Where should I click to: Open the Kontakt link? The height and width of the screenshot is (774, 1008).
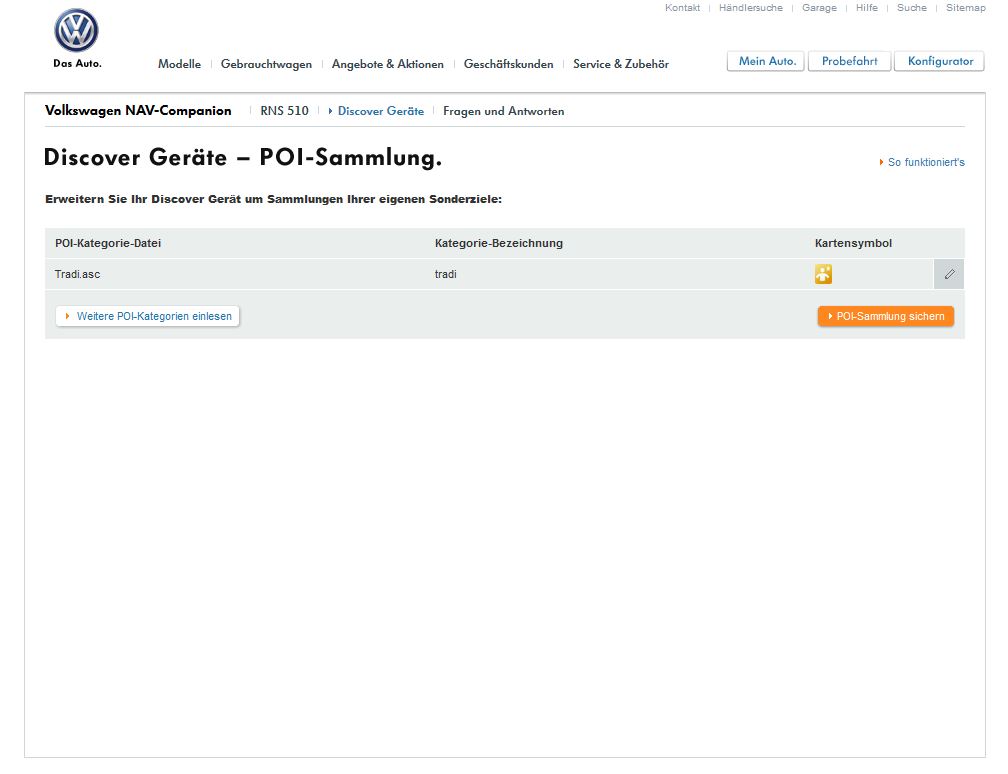pos(682,8)
